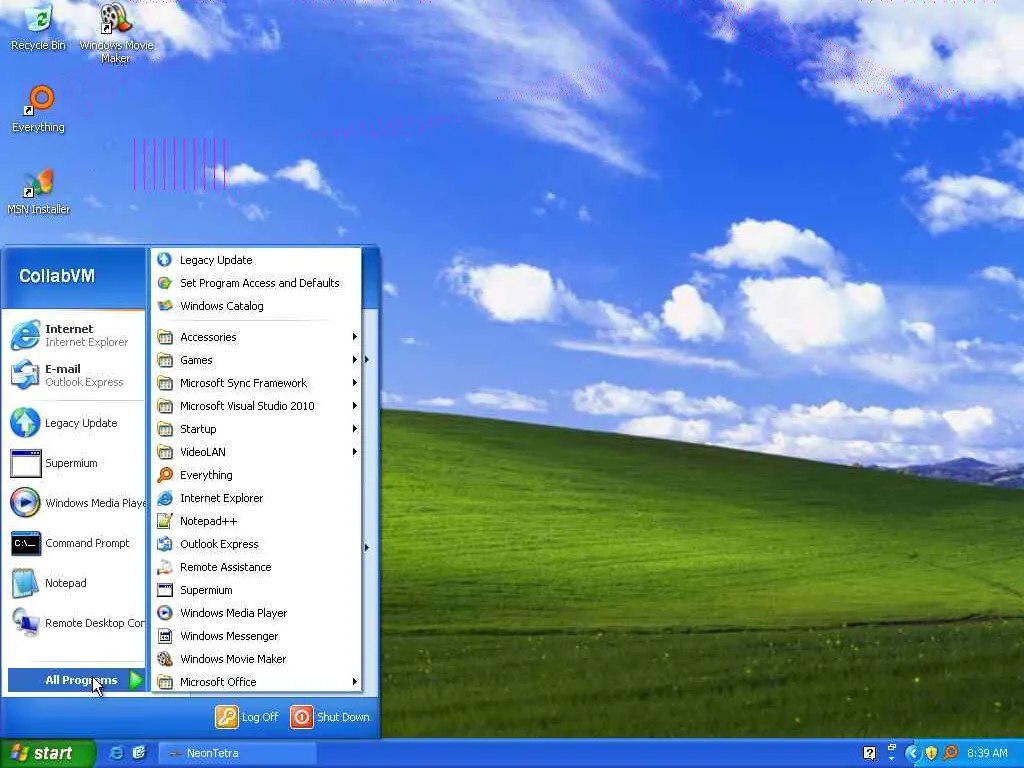Image resolution: width=1024 pixels, height=768 pixels.
Task: Open the MSN Installer desktop shortcut
Action: (38, 191)
